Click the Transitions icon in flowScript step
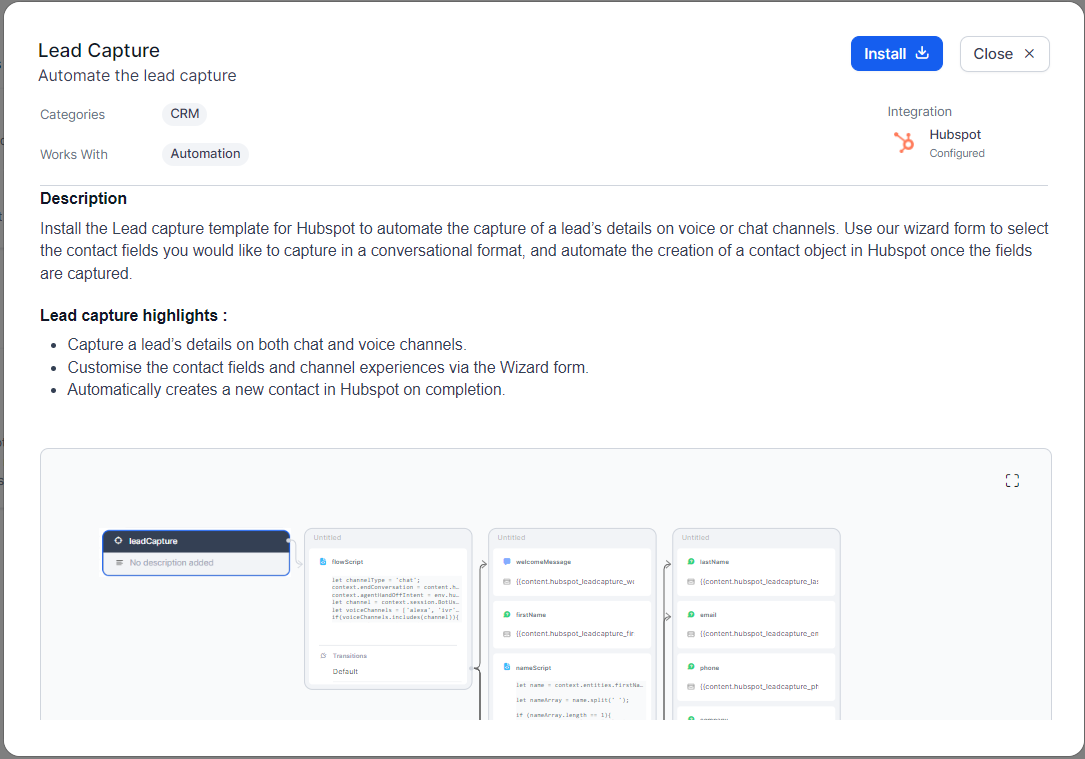 click(x=323, y=656)
